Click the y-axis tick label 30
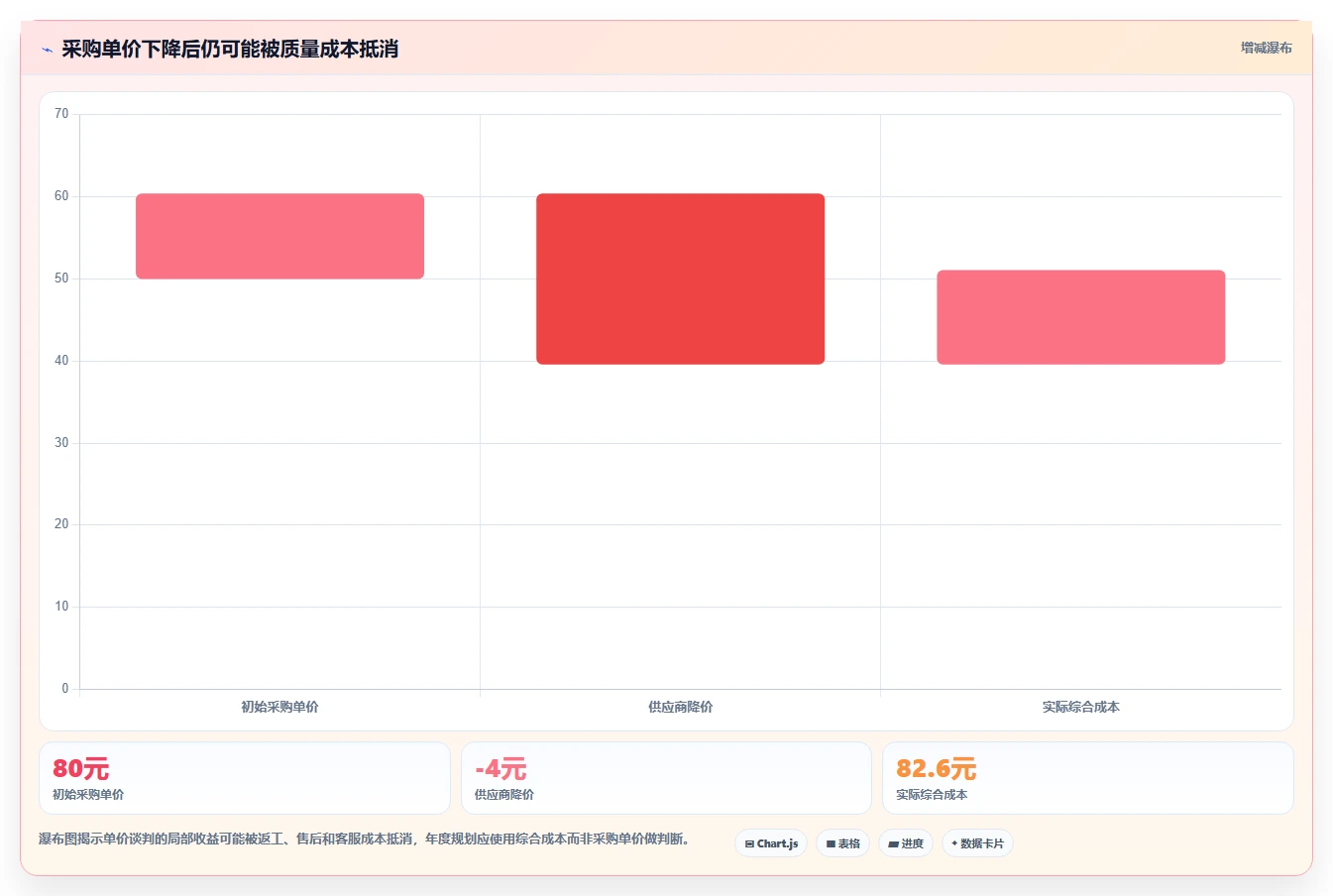The image size is (1333, 896). click(61, 443)
